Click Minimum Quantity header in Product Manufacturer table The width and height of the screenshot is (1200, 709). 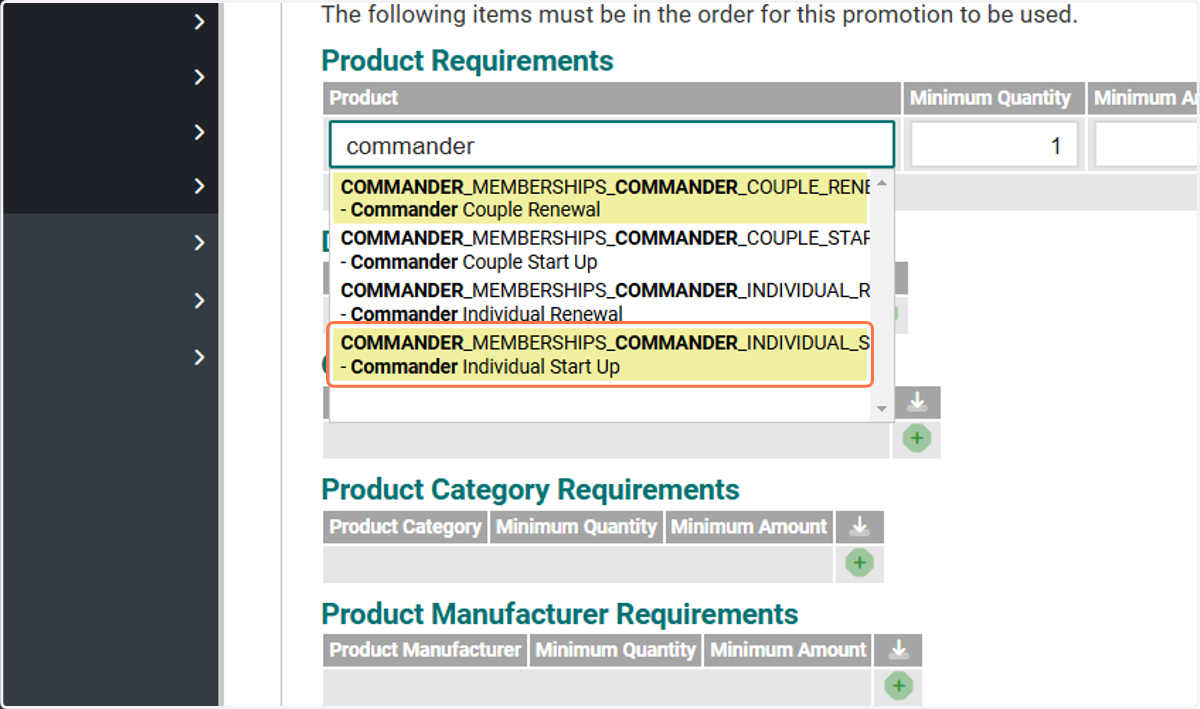click(x=616, y=650)
